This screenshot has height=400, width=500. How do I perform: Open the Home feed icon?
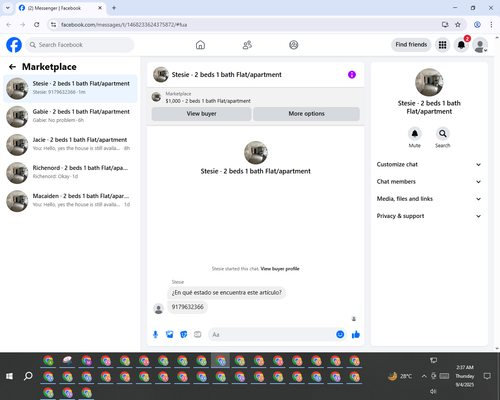coord(200,45)
